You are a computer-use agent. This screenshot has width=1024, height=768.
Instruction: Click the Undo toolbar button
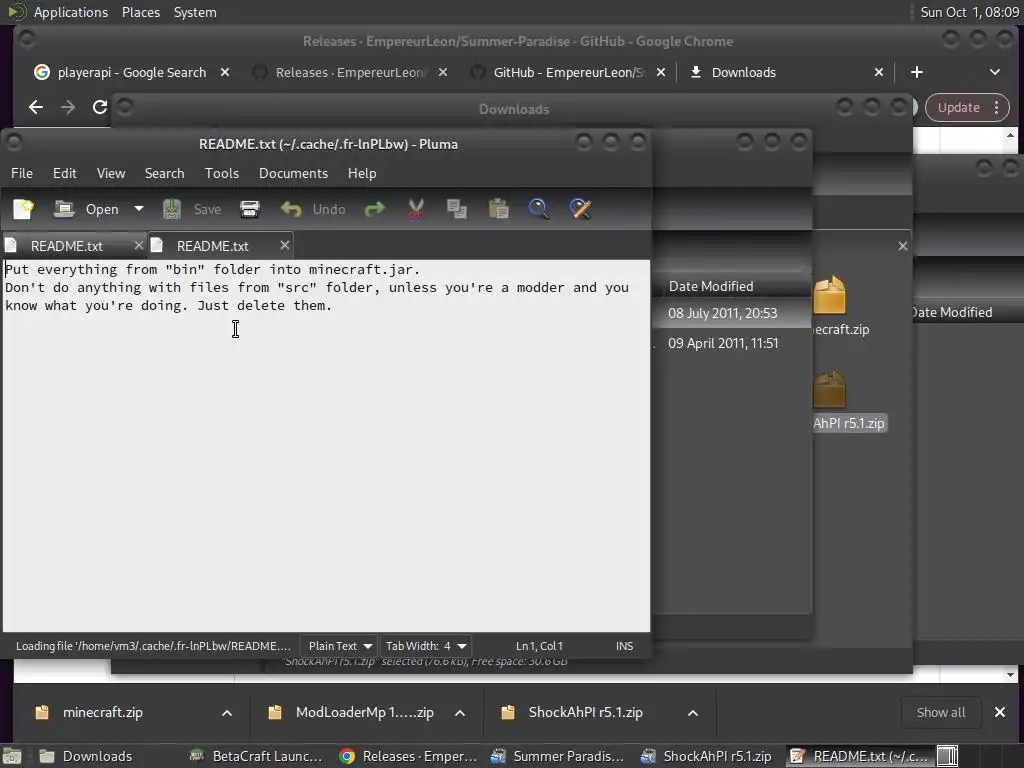[313, 209]
